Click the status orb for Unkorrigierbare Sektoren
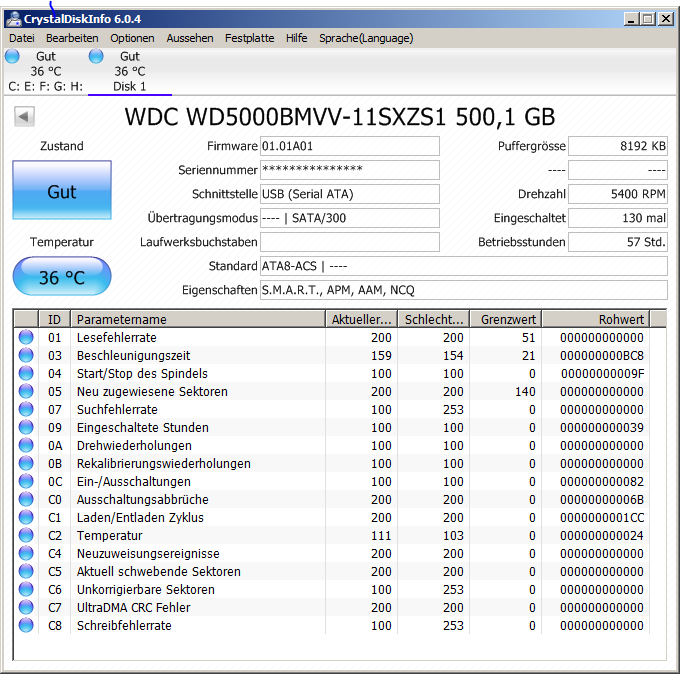Screen dimensions: 680x674 tap(26, 589)
